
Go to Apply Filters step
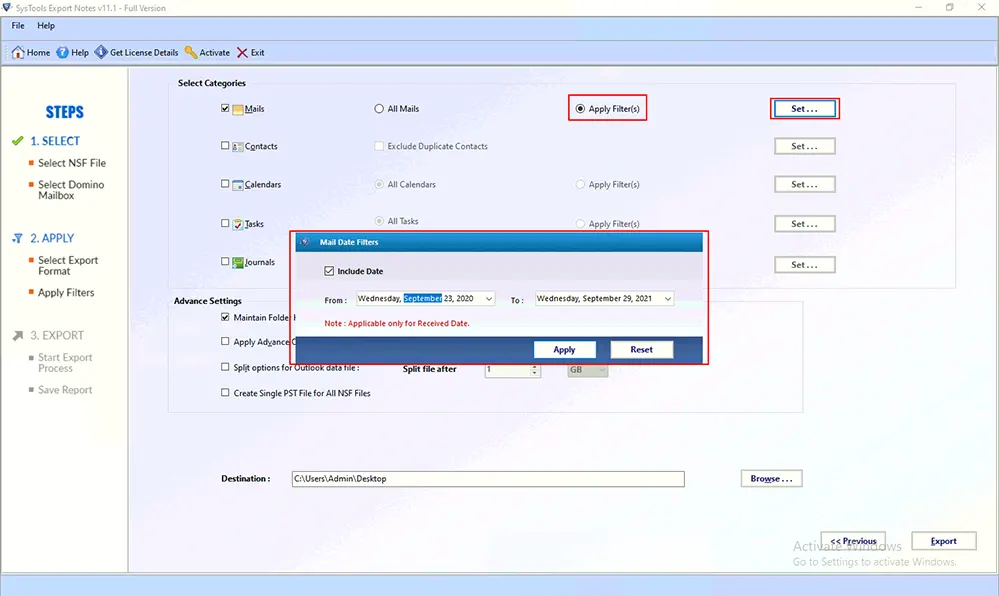point(66,293)
